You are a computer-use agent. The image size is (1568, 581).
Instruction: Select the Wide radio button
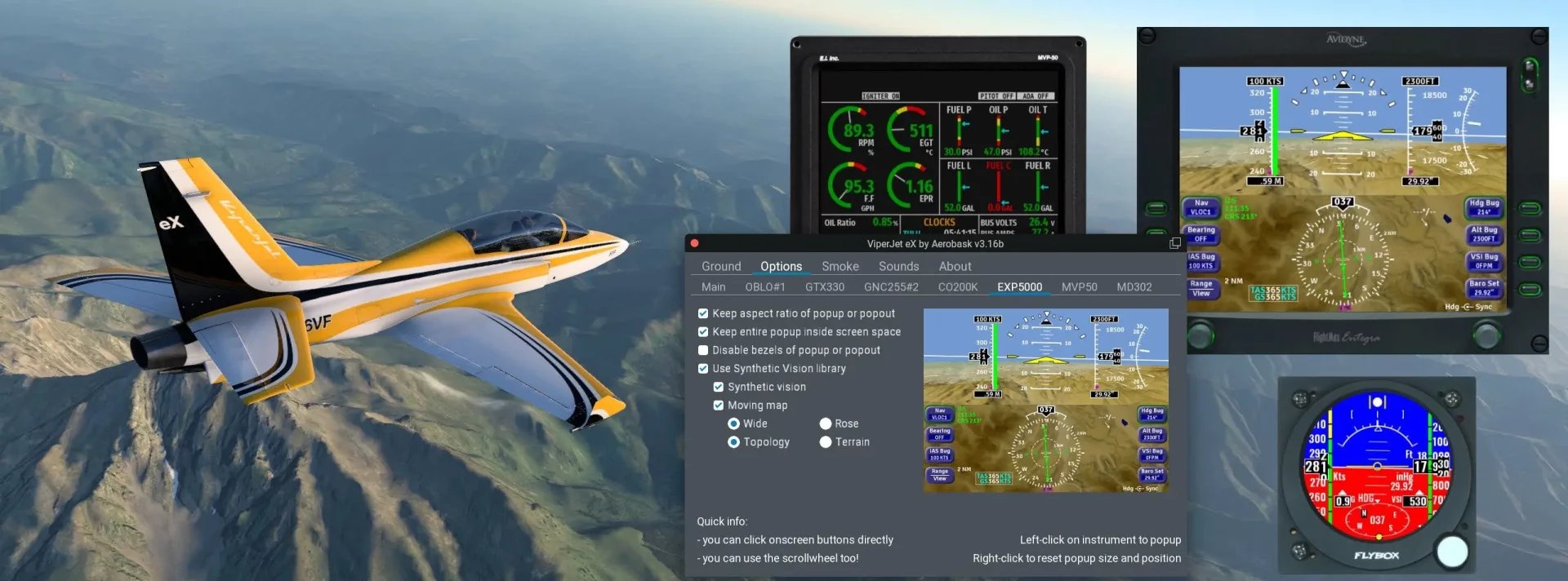pos(733,424)
